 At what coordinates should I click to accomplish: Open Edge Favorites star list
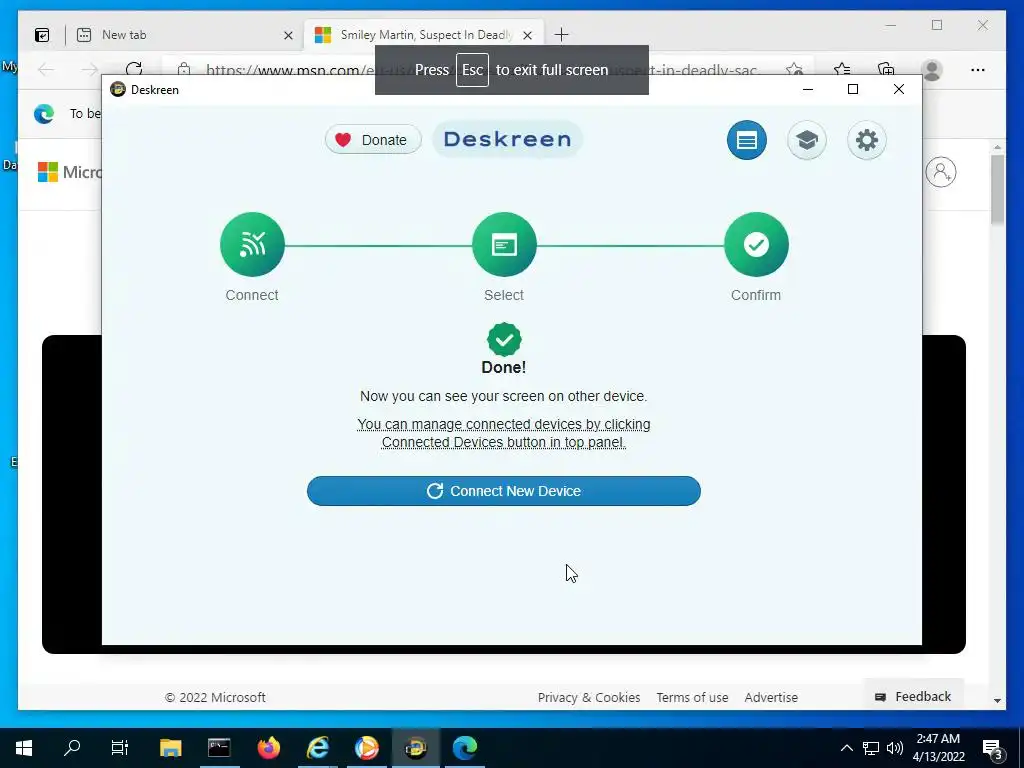[x=842, y=69]
